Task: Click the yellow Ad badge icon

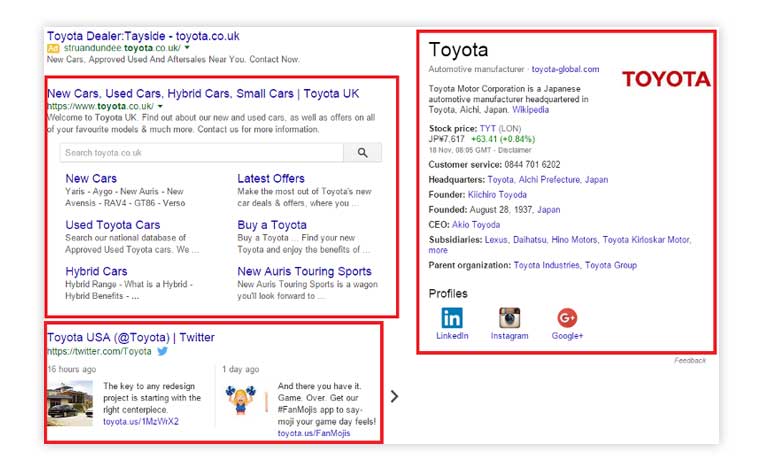Action: pyautogui.click(x=53, y=48)
